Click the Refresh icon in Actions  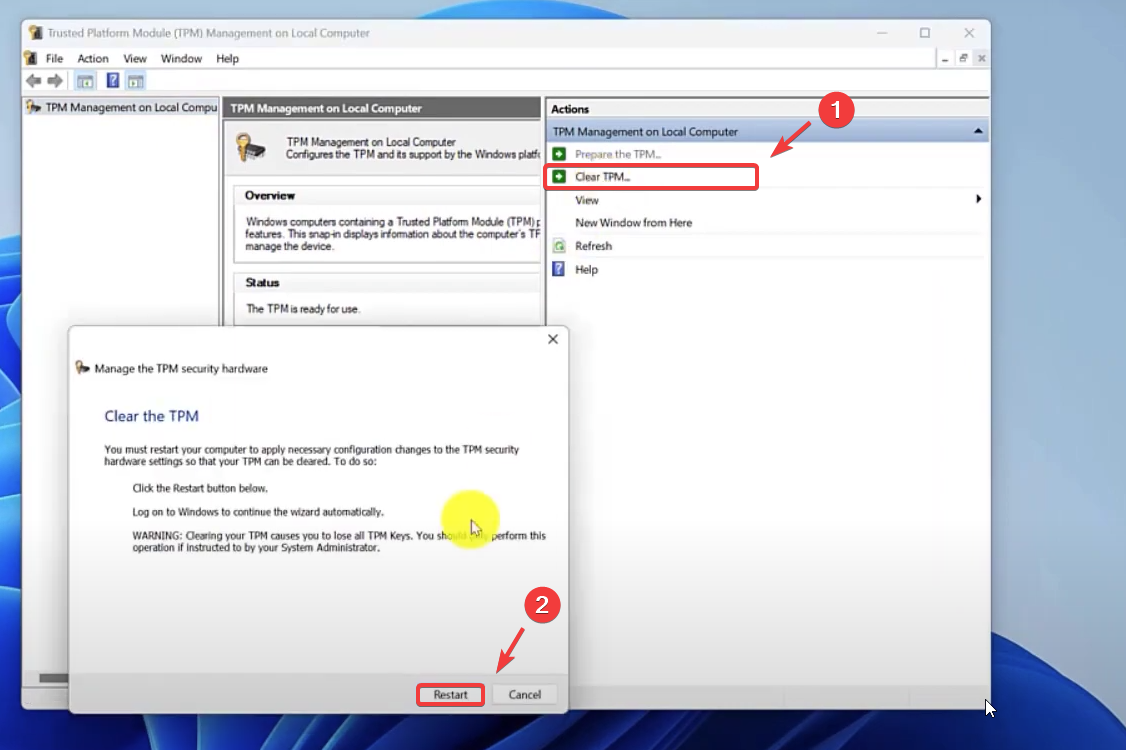pyautogui.click(x=559, y=246)
